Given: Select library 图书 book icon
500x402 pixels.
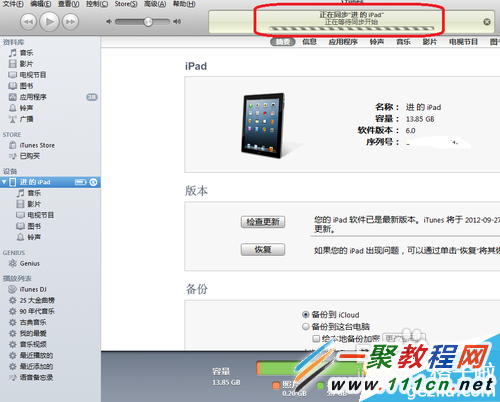Looking at the screenshot, I should (13, 86).
